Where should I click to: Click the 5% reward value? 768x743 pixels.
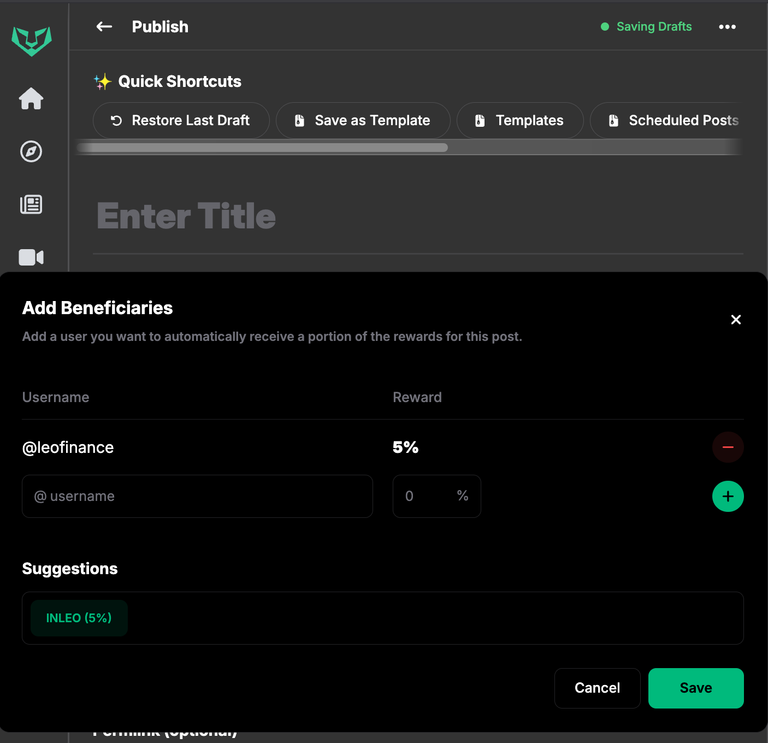coord(406,447)
